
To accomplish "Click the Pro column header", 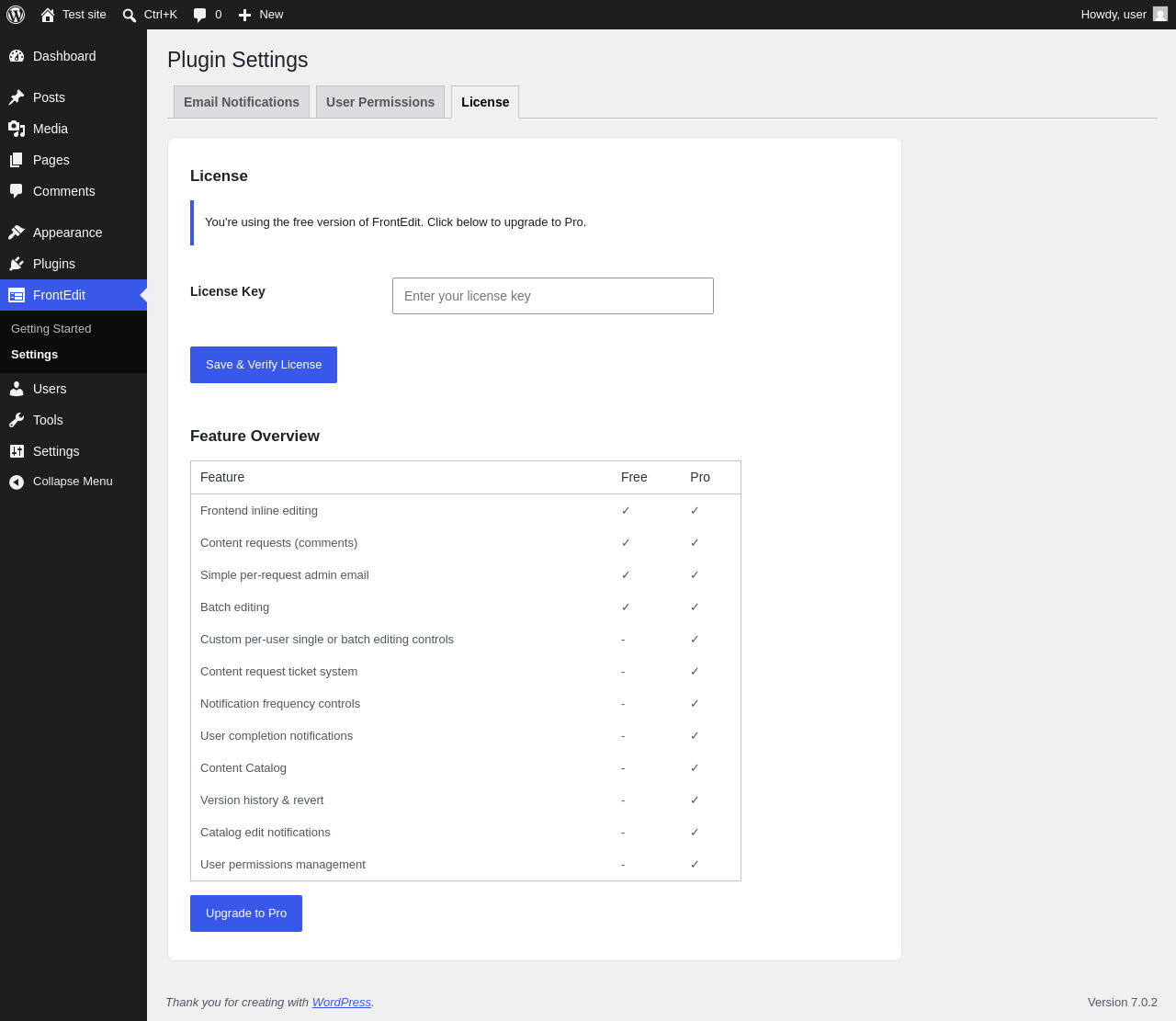I will pyautogui.click(x=700, y=477).
